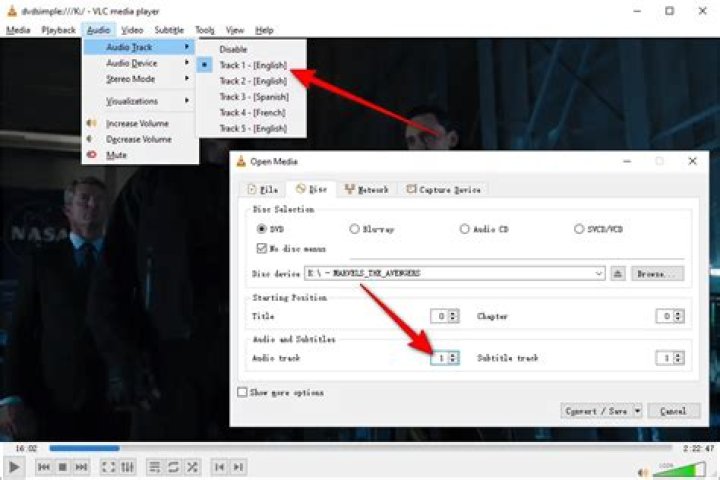Stop playback with the stop button
This screenshot has height=480, width=720.
click(63, 467)
